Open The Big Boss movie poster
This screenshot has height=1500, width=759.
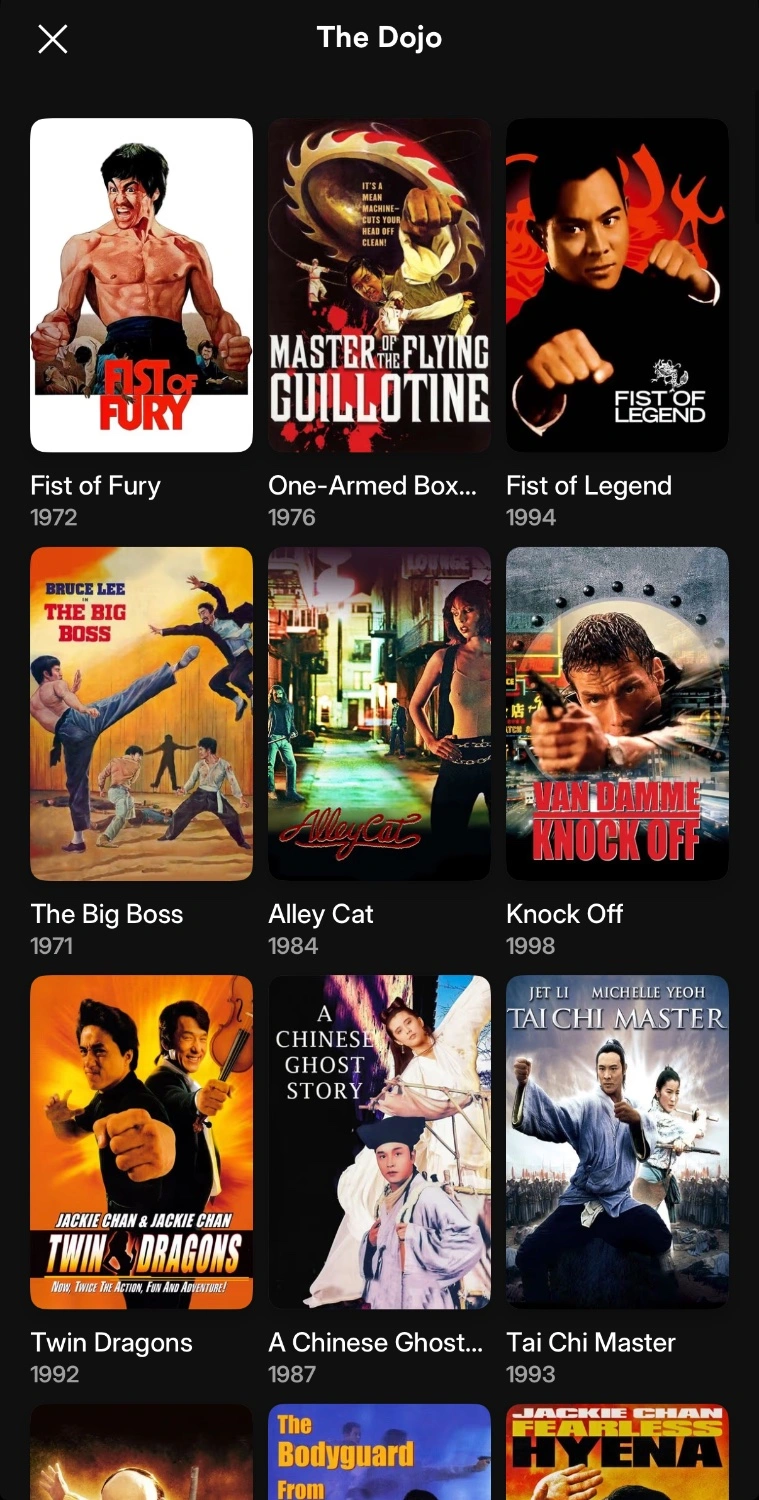[x=142, y=714]
